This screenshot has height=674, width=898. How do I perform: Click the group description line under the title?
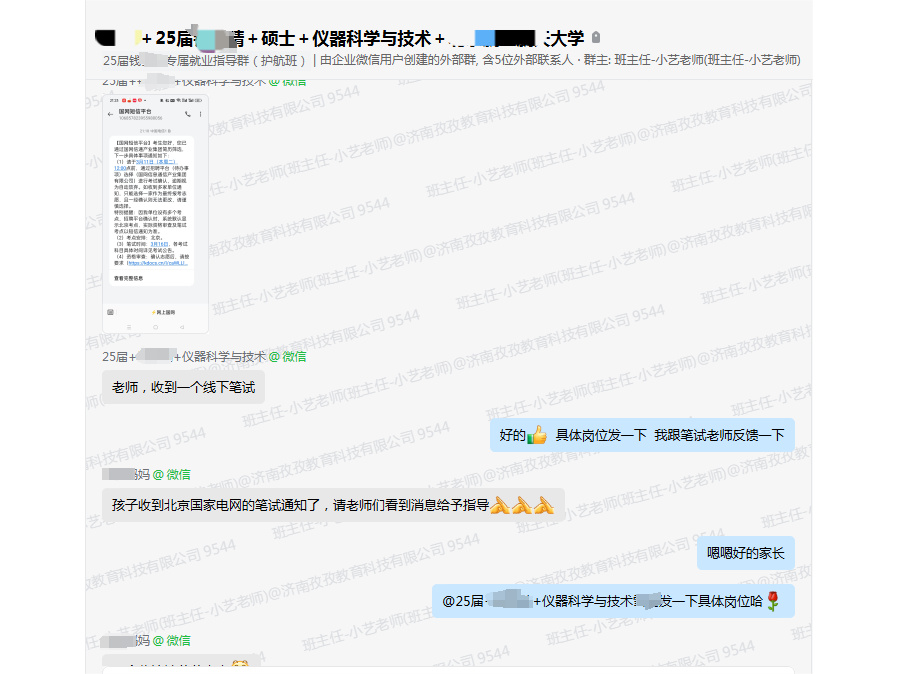point(450,60)
